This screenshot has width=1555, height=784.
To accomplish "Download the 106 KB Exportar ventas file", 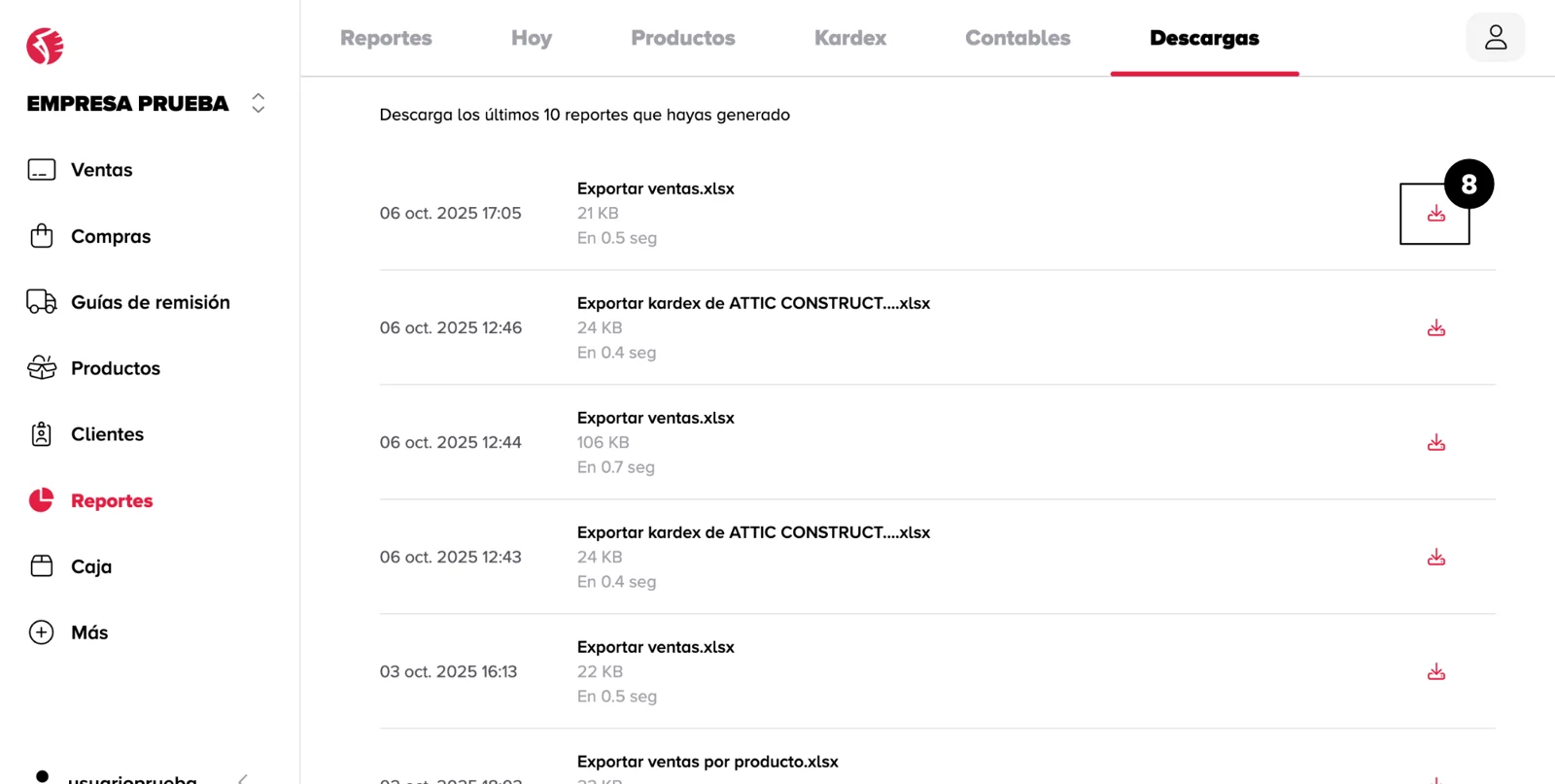I will coord(1435,443).
